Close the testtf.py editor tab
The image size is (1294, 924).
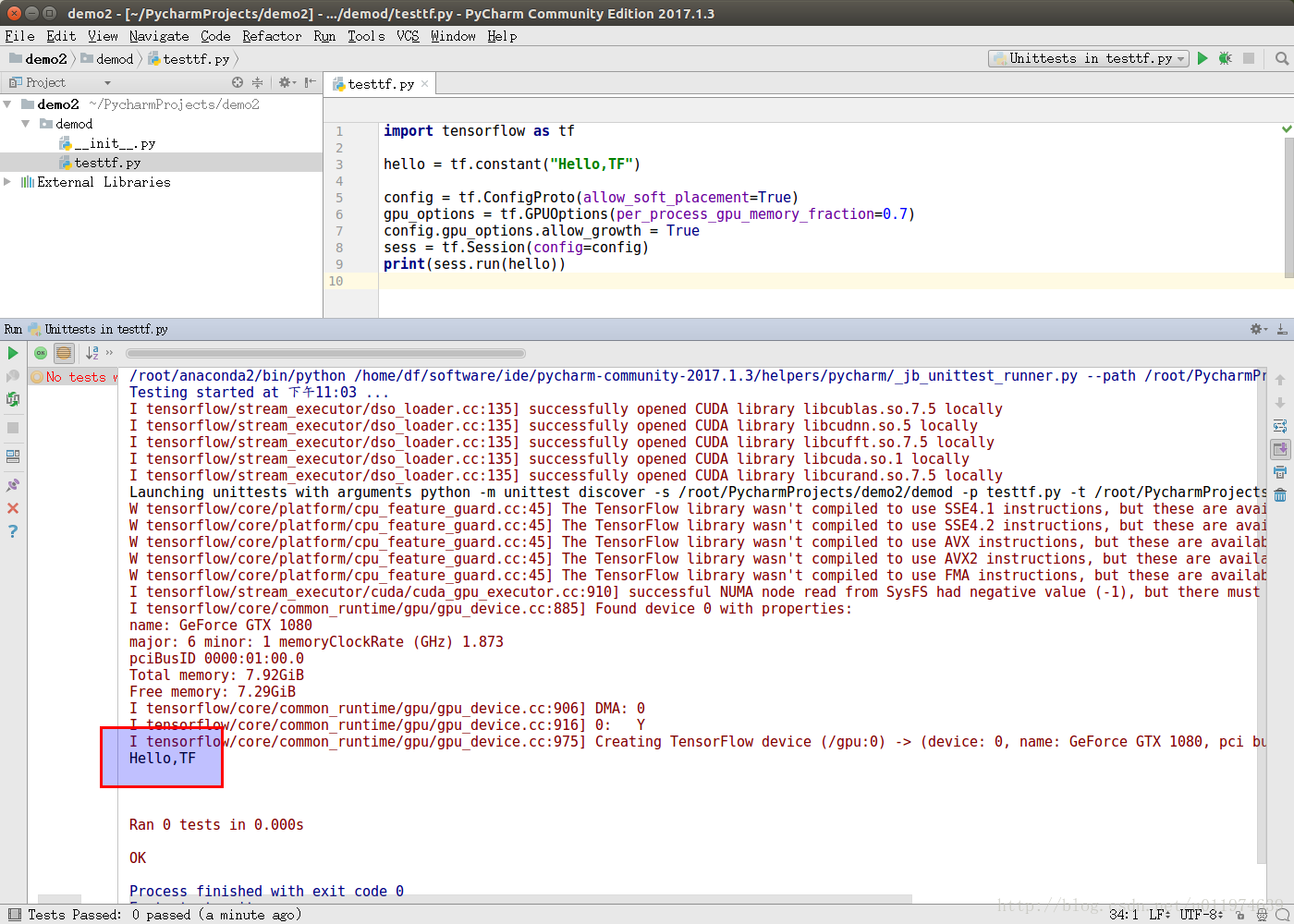click(425, 84)
